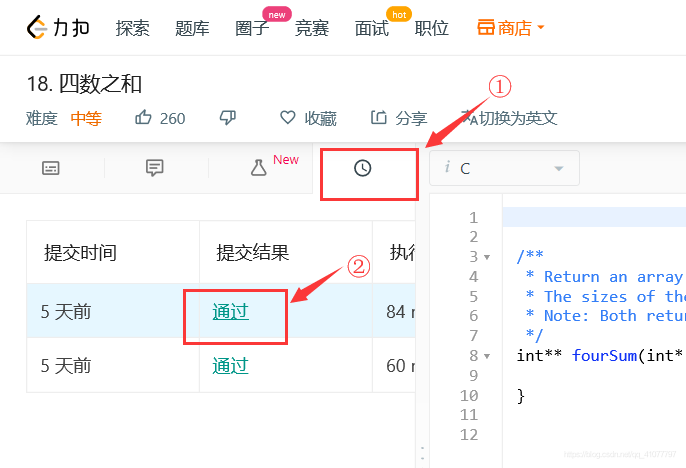
Task: Click the LeetCode 力扣 logo
Action: tap(58, 28)
